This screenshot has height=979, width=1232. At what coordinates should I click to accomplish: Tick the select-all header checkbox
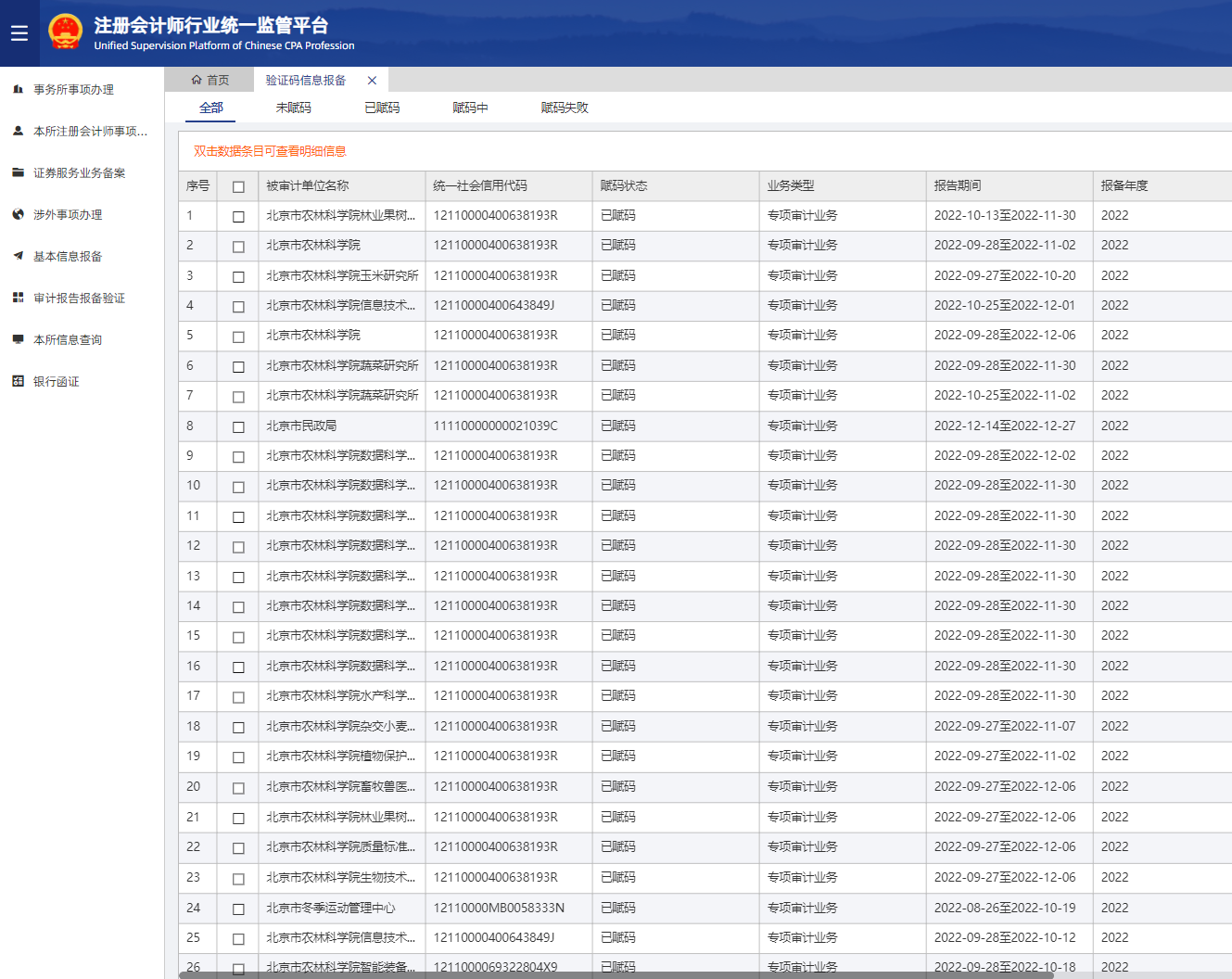click(x=238, y=186)
